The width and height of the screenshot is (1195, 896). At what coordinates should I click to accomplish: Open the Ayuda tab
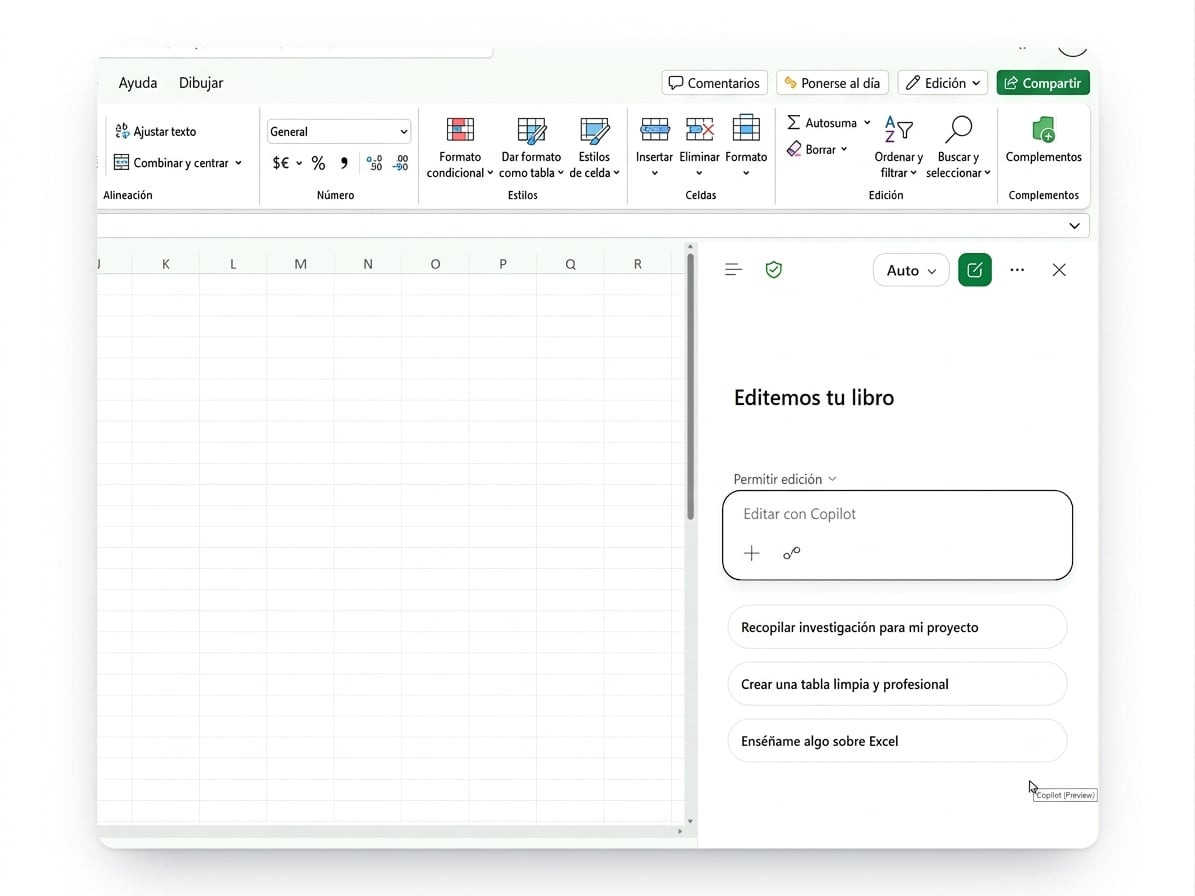tap(138, 83)
